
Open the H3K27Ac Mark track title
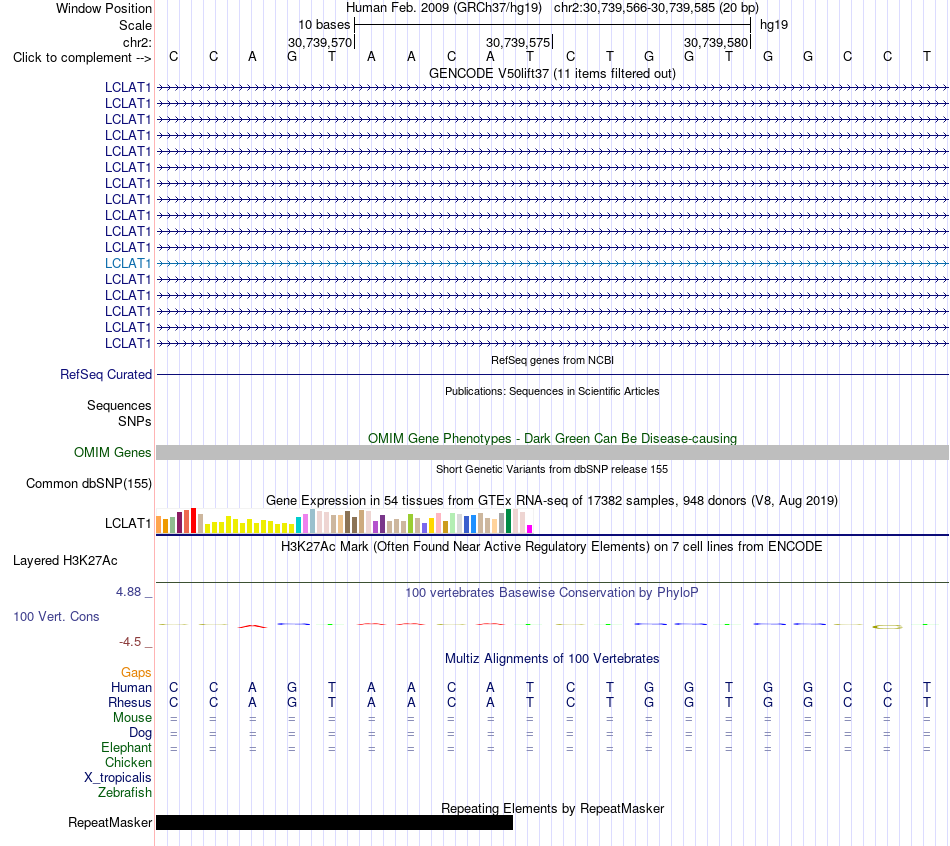click(552, 547)
